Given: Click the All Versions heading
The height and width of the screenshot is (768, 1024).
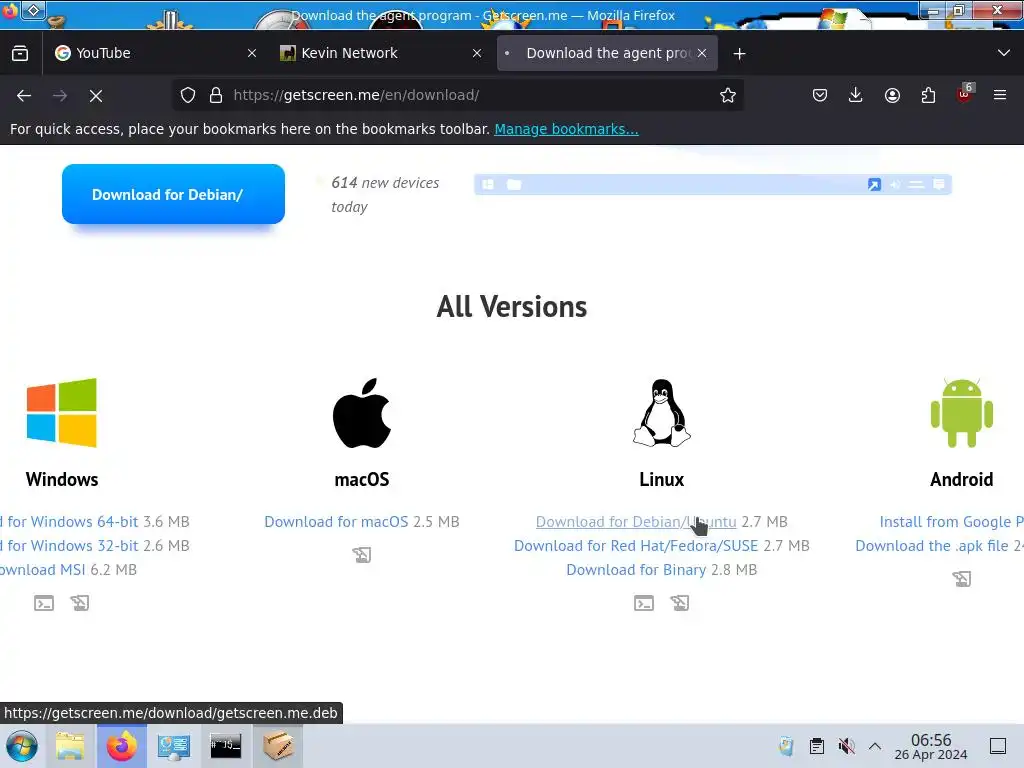Looking at the screenshot, I should pyautogui.click(x=511, y=307).
